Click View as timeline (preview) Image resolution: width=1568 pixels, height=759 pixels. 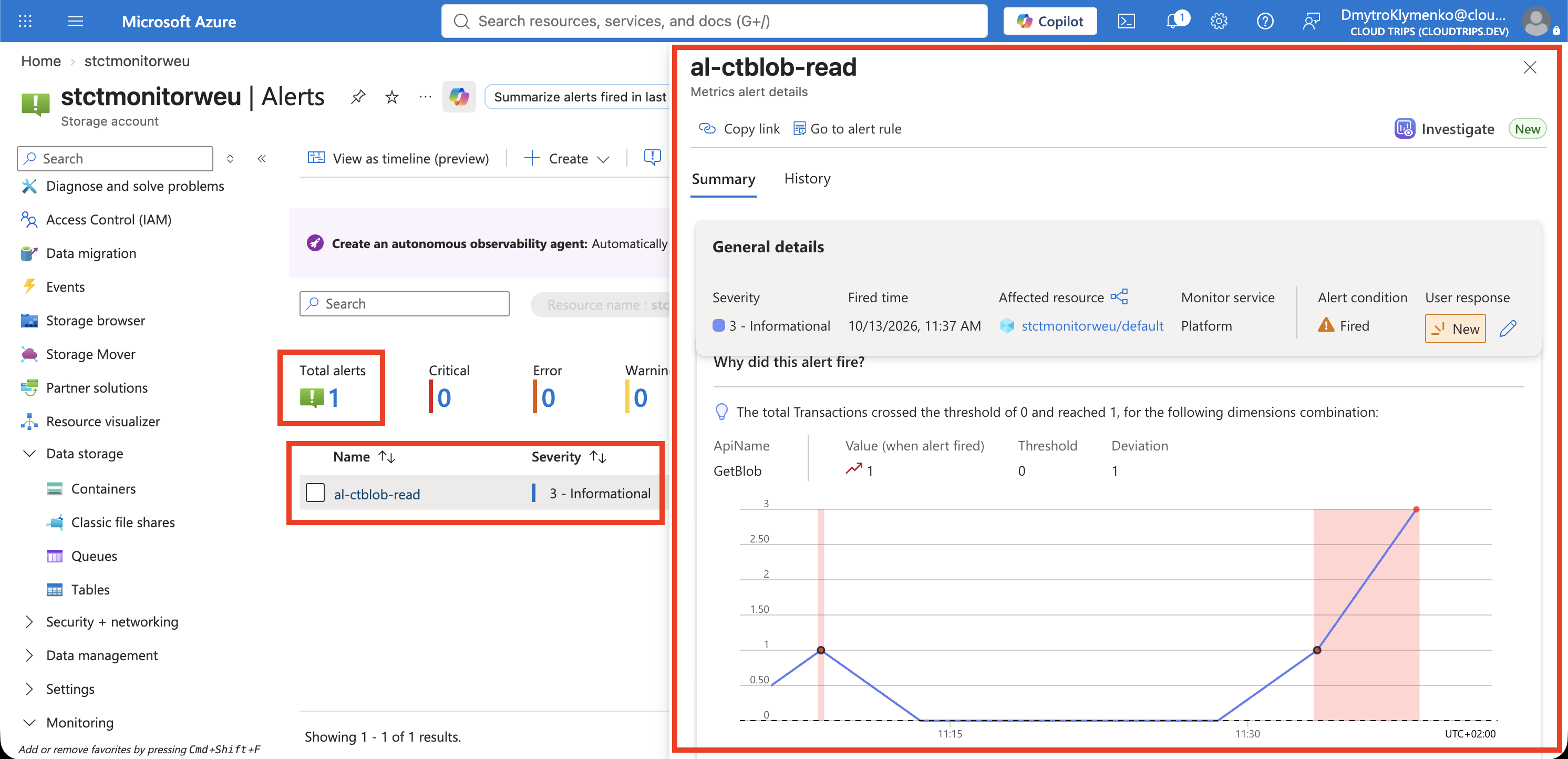point(398,159)
